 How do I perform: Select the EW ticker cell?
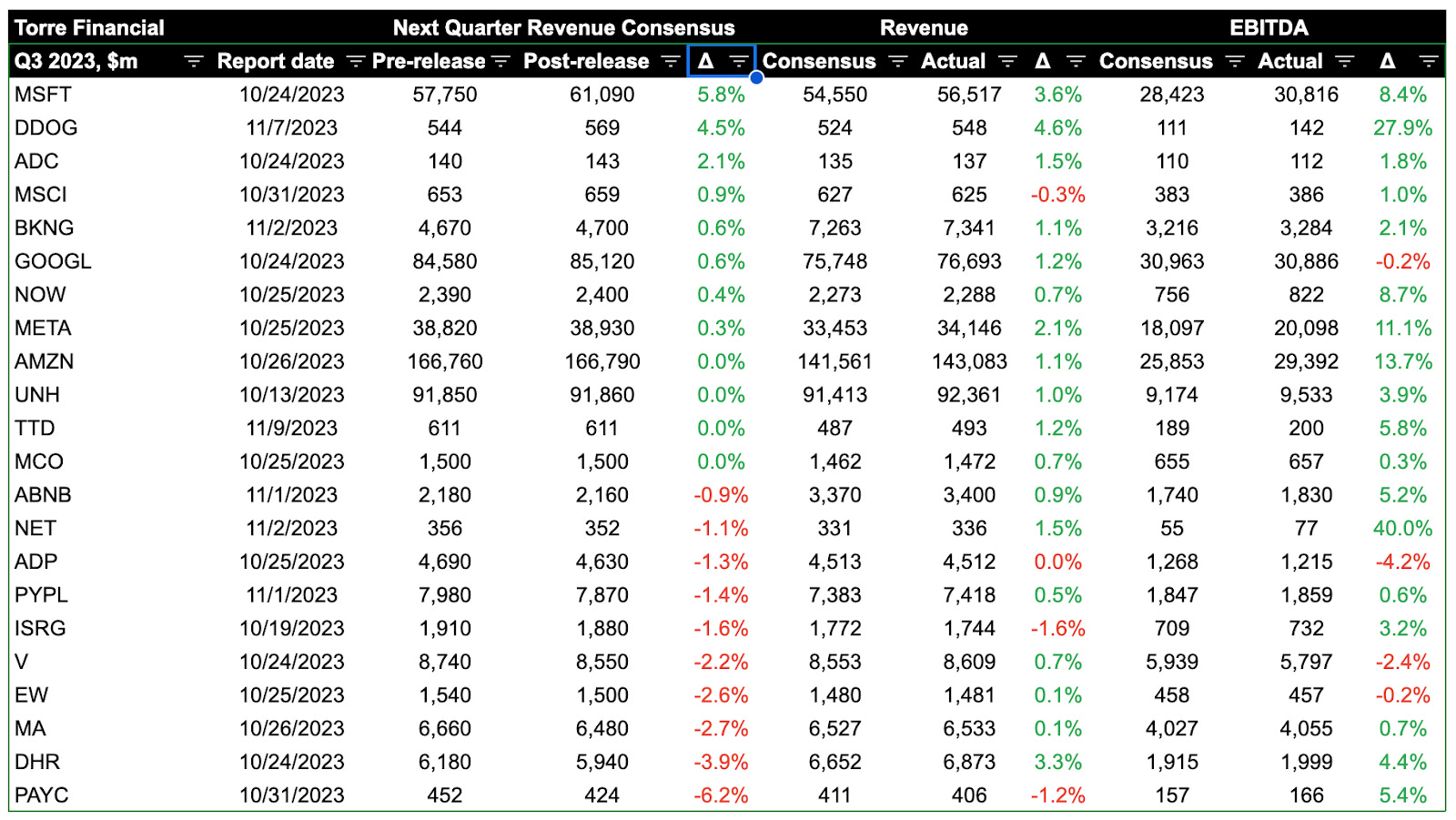(31, 695)
